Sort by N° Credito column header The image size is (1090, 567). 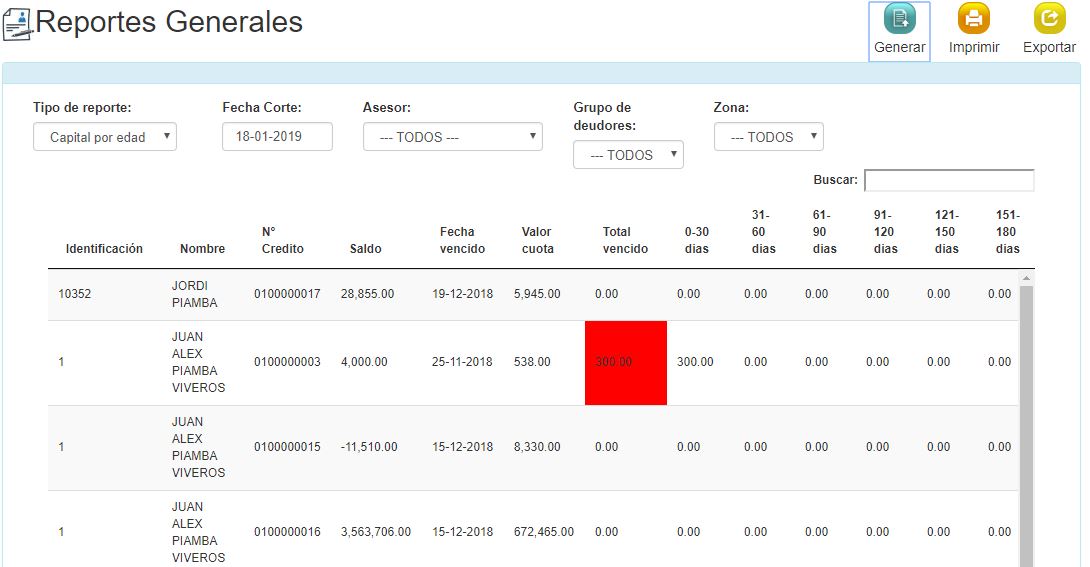282,240
